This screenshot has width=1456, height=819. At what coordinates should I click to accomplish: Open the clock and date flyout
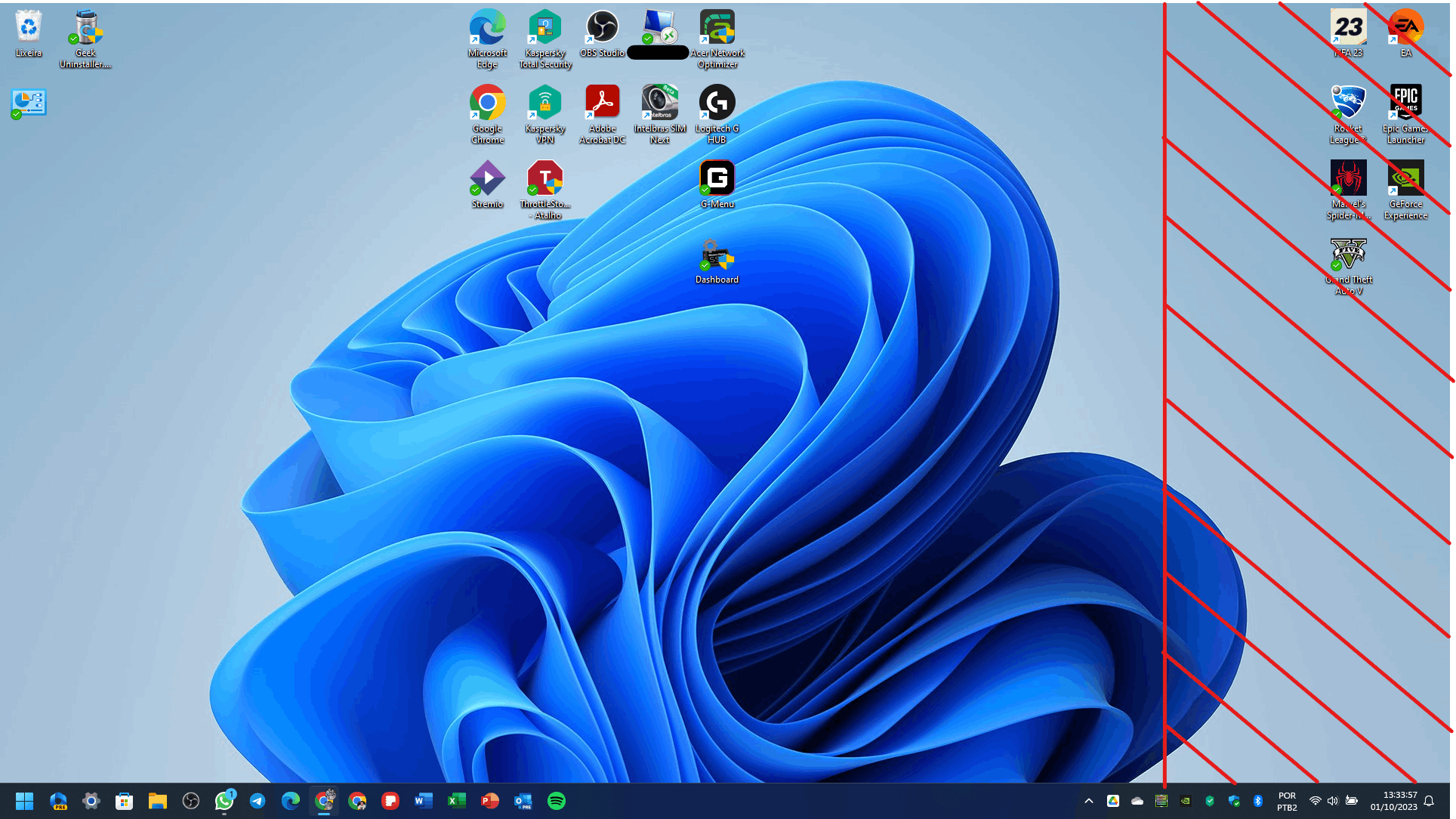pos(1393,801)
